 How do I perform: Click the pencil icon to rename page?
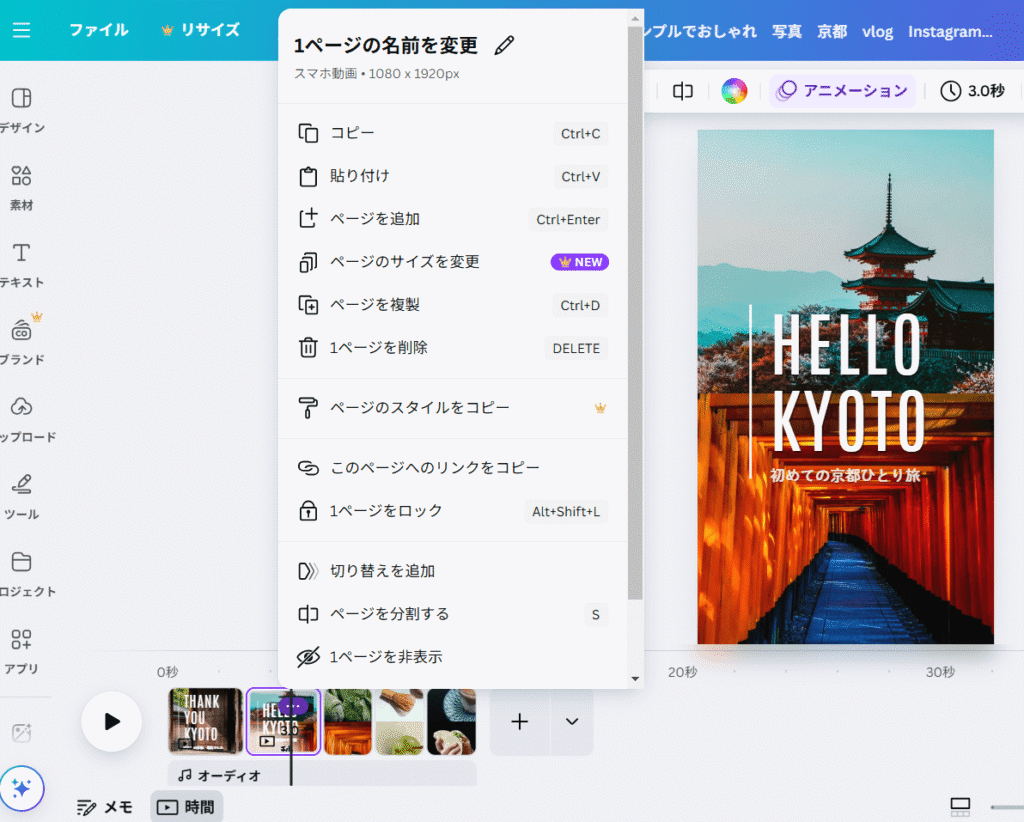pyautogui.click(x=504, y=45)
